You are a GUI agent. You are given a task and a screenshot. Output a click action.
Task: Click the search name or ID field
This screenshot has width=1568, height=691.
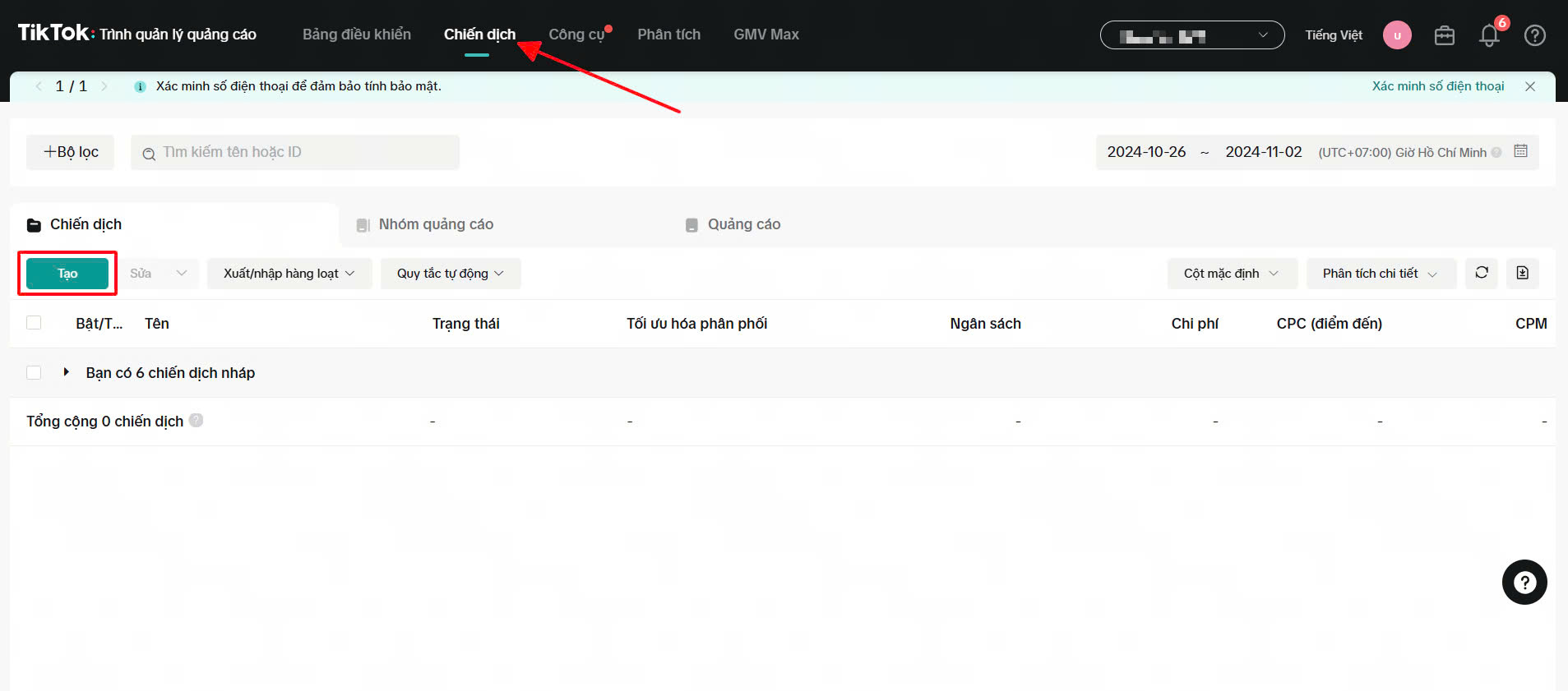[295, 152]
